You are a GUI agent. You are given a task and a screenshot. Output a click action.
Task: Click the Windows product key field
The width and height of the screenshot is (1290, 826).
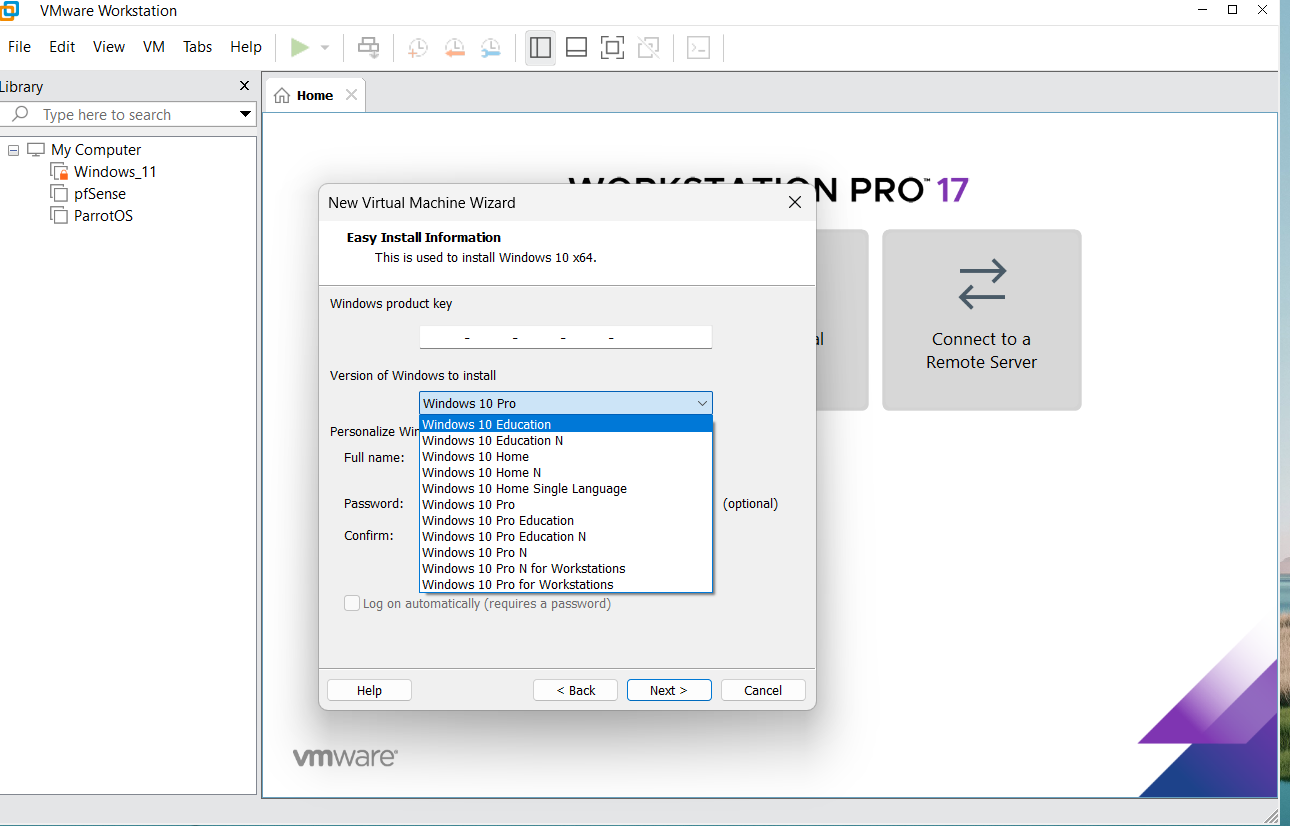pyautogui.click(x=566, y=337)
